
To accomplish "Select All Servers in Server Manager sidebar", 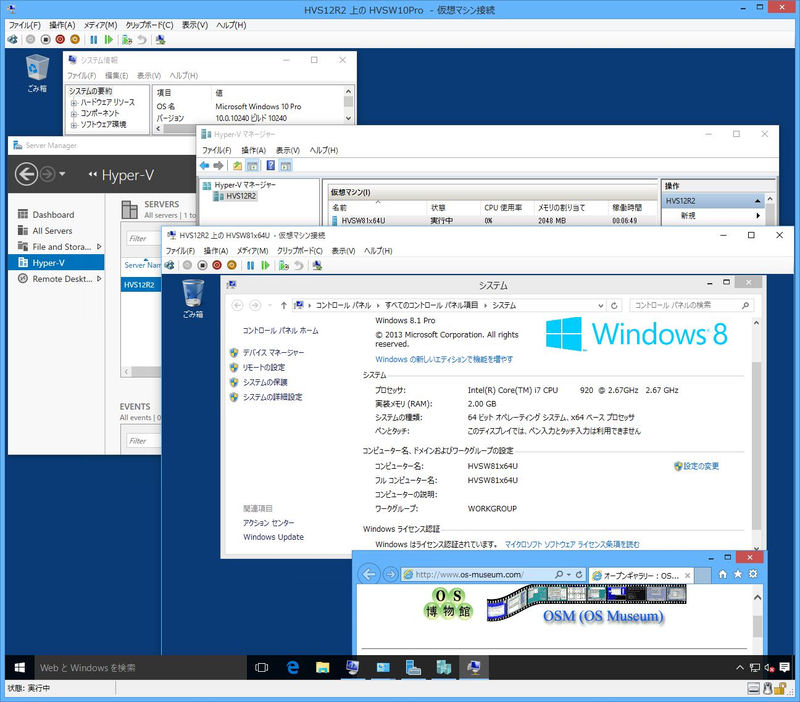I will [53, 231].
